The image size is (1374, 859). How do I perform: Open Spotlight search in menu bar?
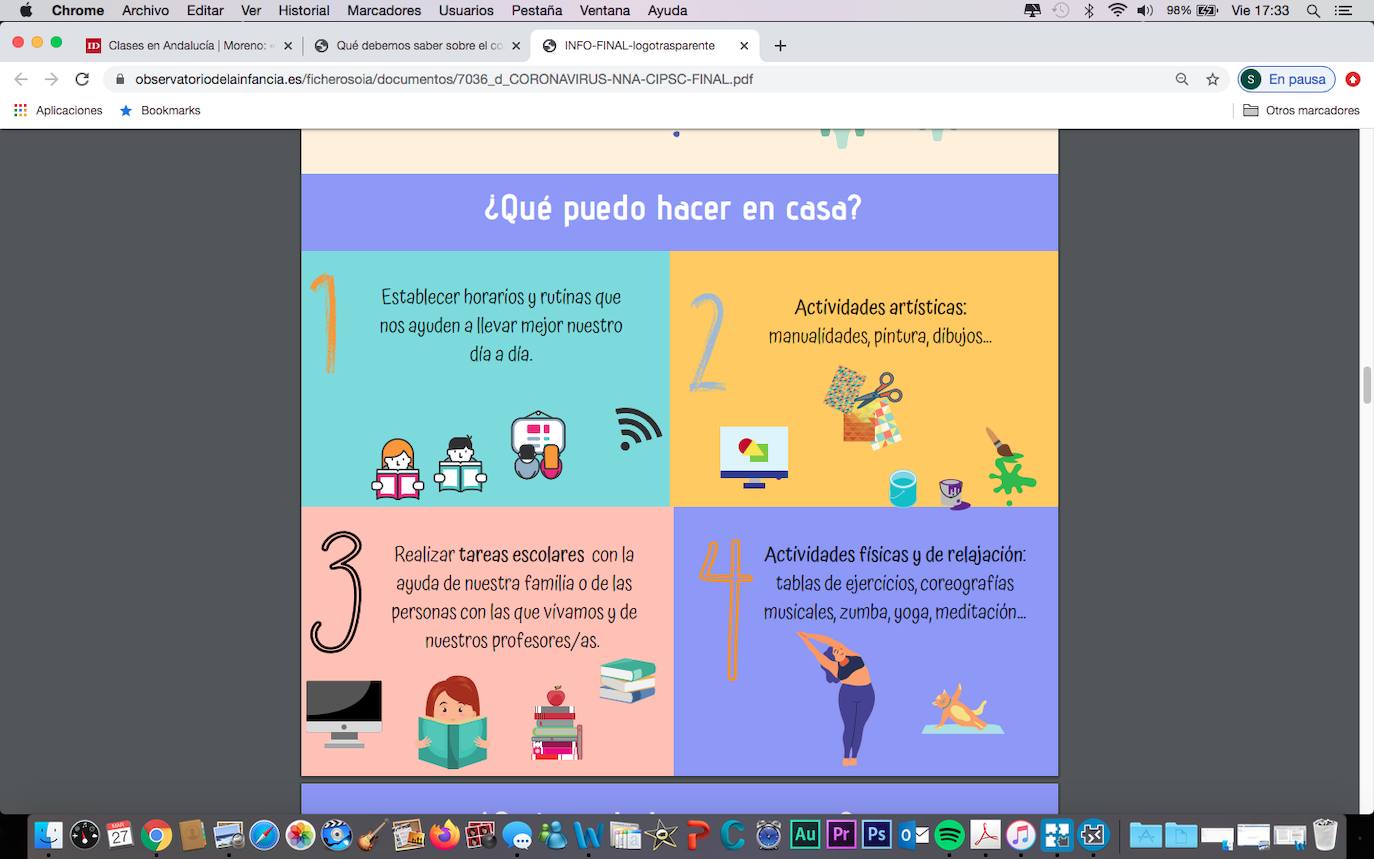pos(1312,10)
